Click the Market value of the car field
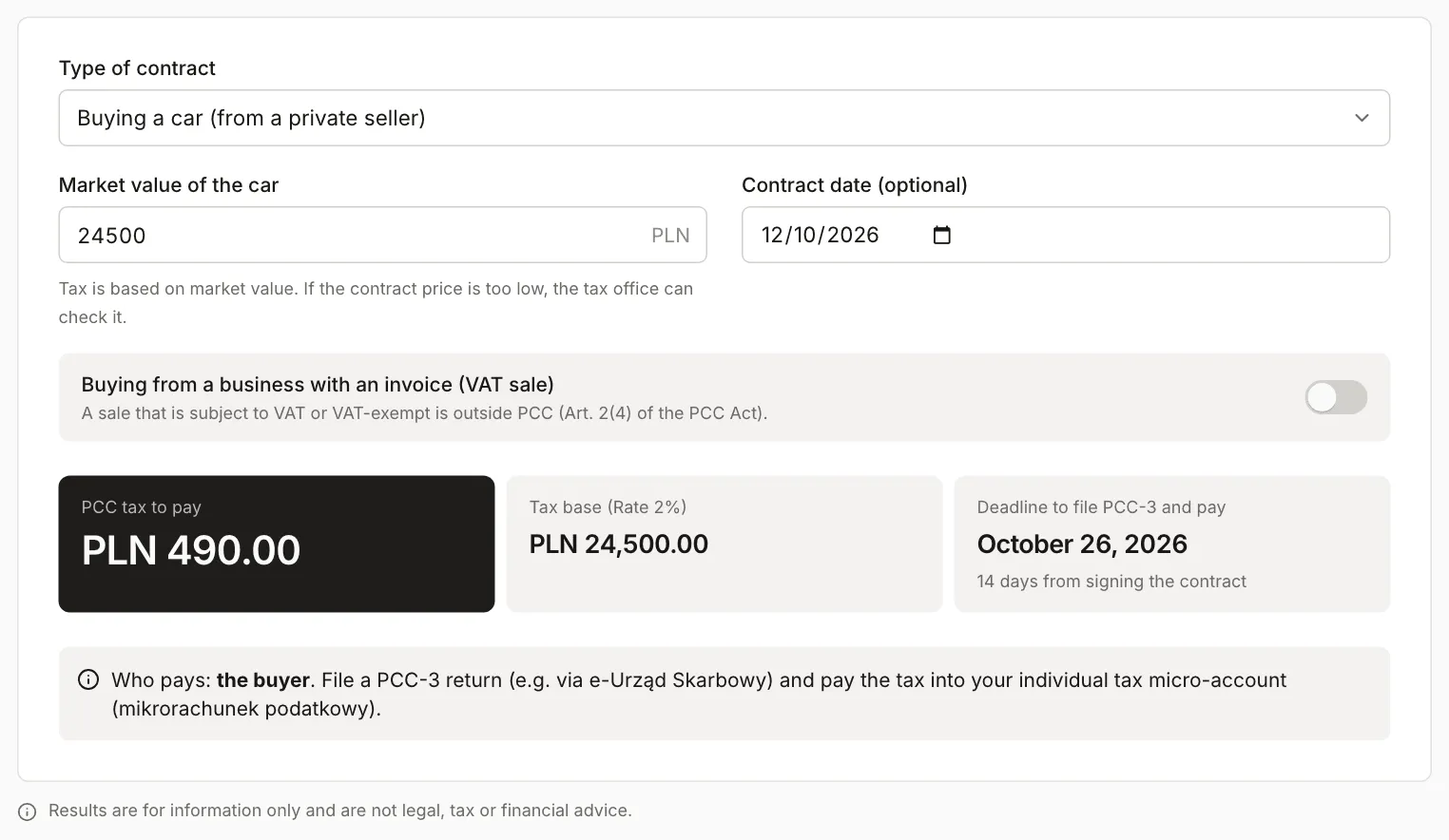 coord(382,235)
